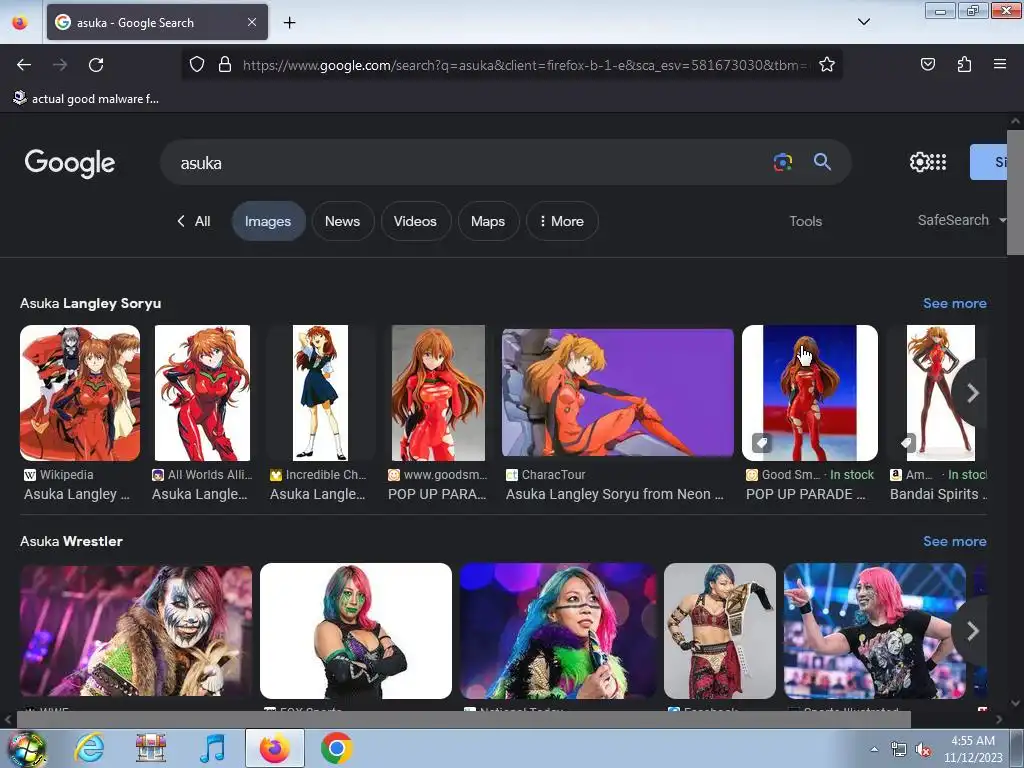Open the Windows Start button
Viewport: 1024px width, 768px height.
pyautogui.click(x=26, y=749)
